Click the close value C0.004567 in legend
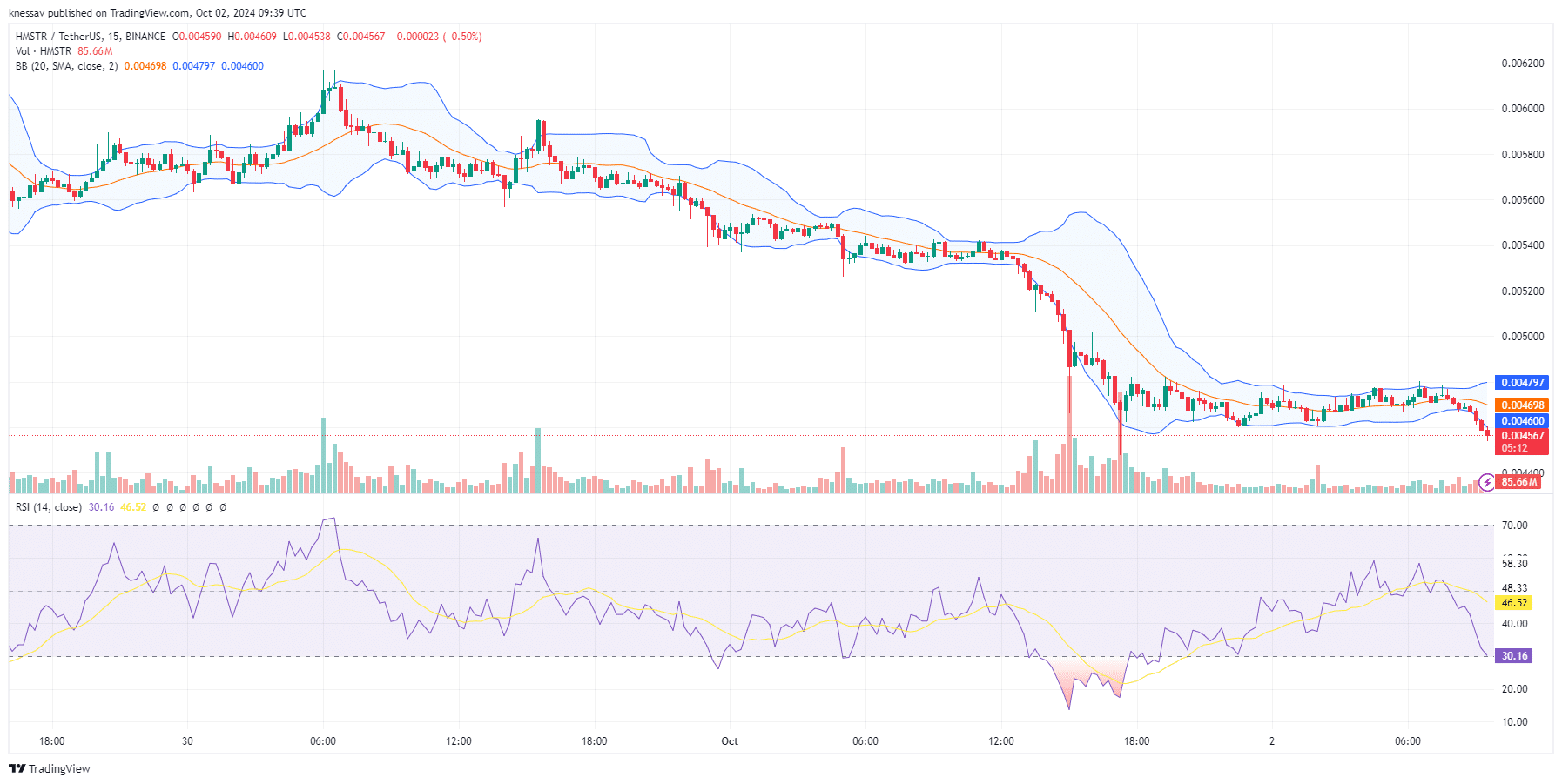 coord(360,37)
